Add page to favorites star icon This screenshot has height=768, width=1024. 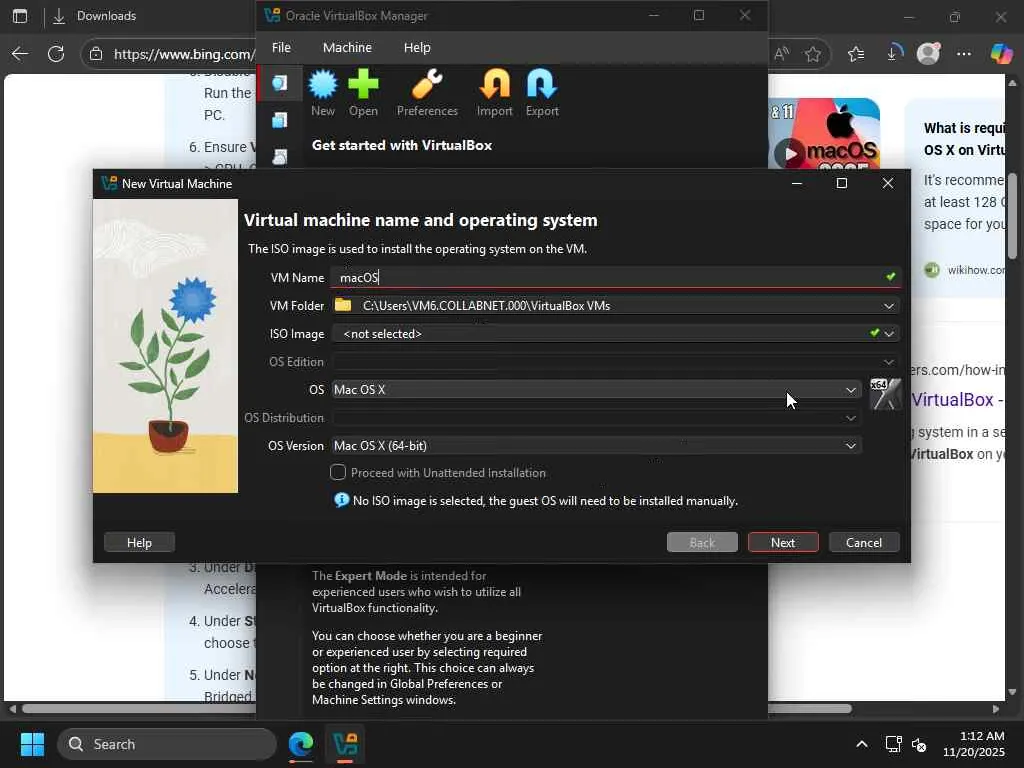pyautogui.click(x=812, y=54)
